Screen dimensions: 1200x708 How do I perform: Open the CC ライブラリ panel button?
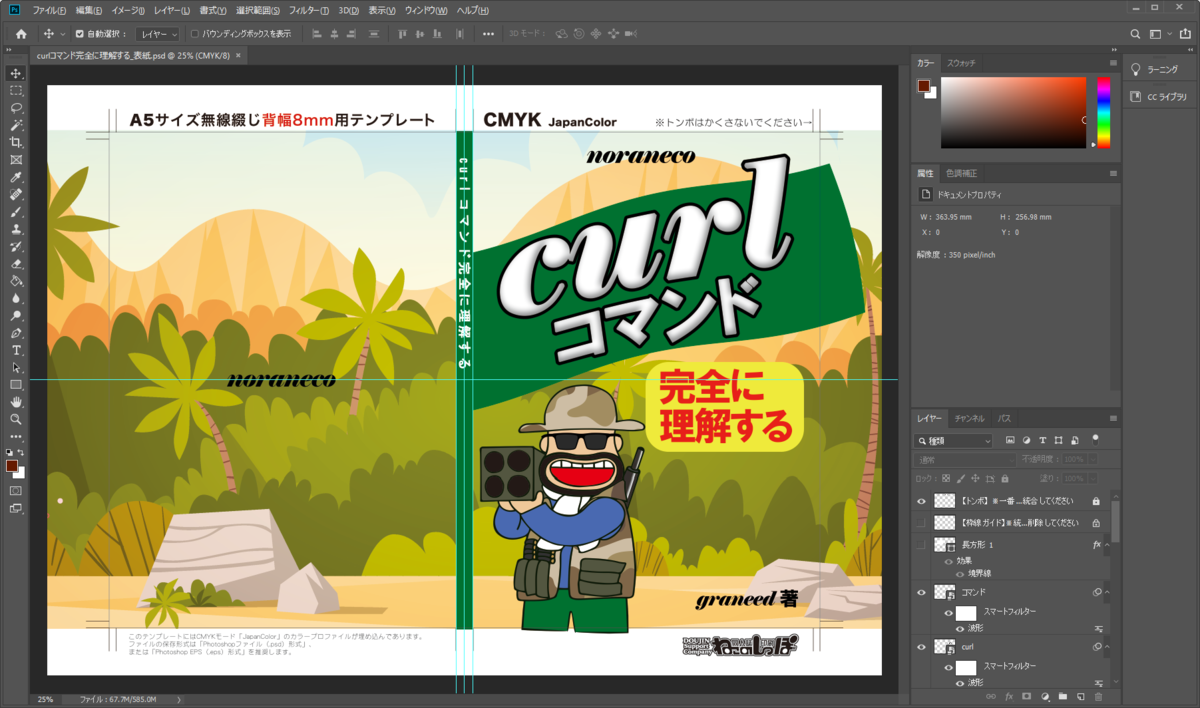pos(1158,97)
